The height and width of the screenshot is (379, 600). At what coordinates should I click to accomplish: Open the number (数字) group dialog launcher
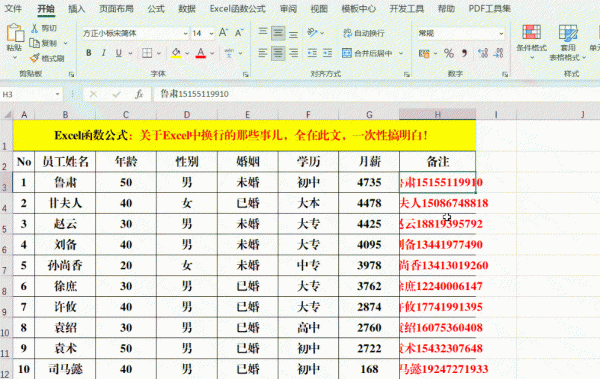click(x=505, y=74)
